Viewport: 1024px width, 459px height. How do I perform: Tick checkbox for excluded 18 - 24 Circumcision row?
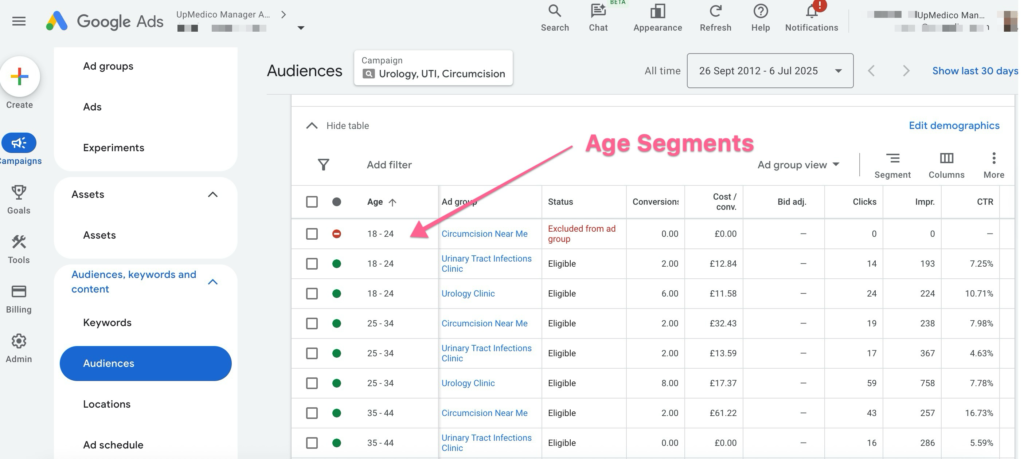(x=312, y=234)
